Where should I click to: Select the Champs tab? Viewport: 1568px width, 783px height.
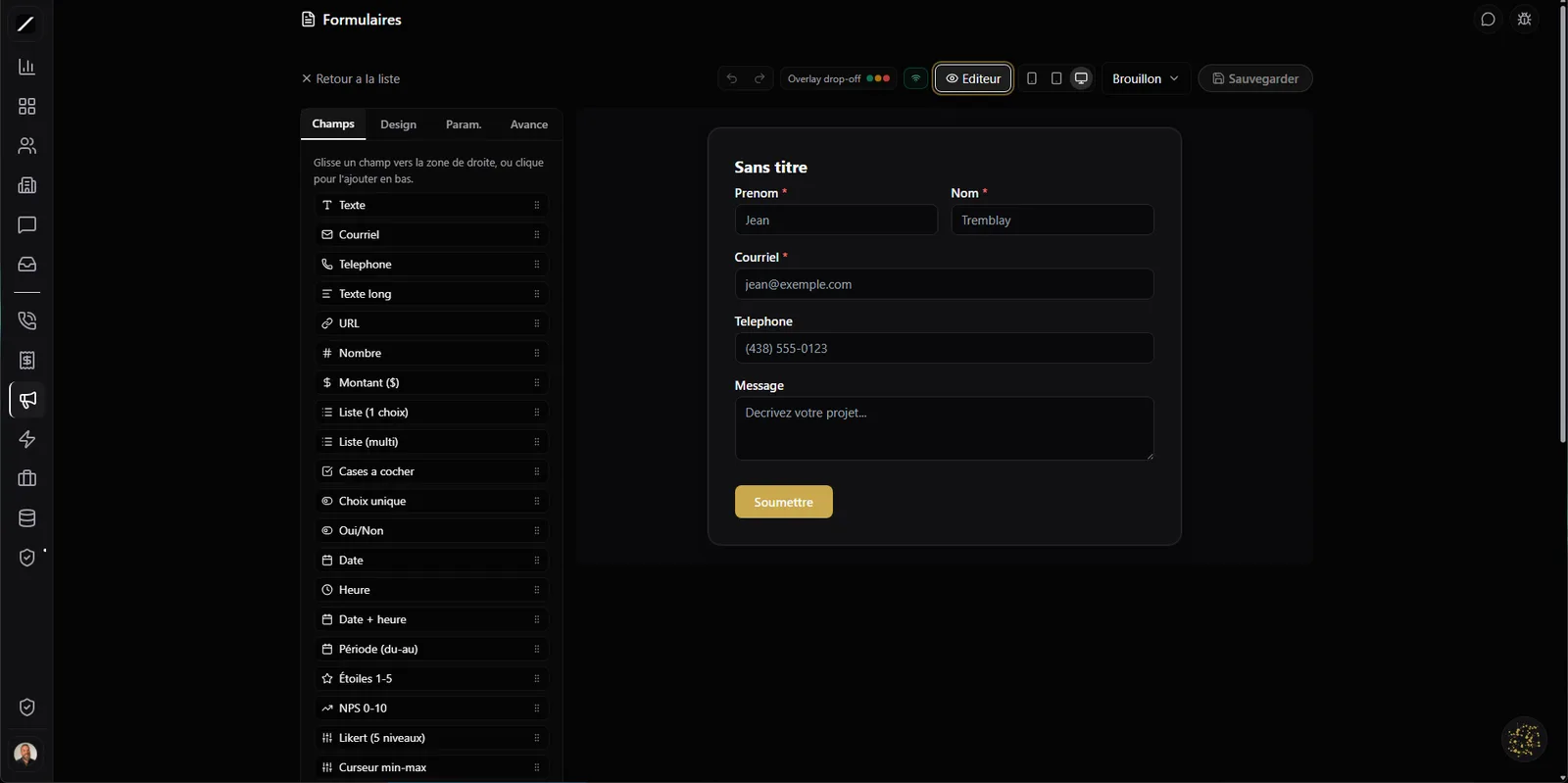point(333,123)
